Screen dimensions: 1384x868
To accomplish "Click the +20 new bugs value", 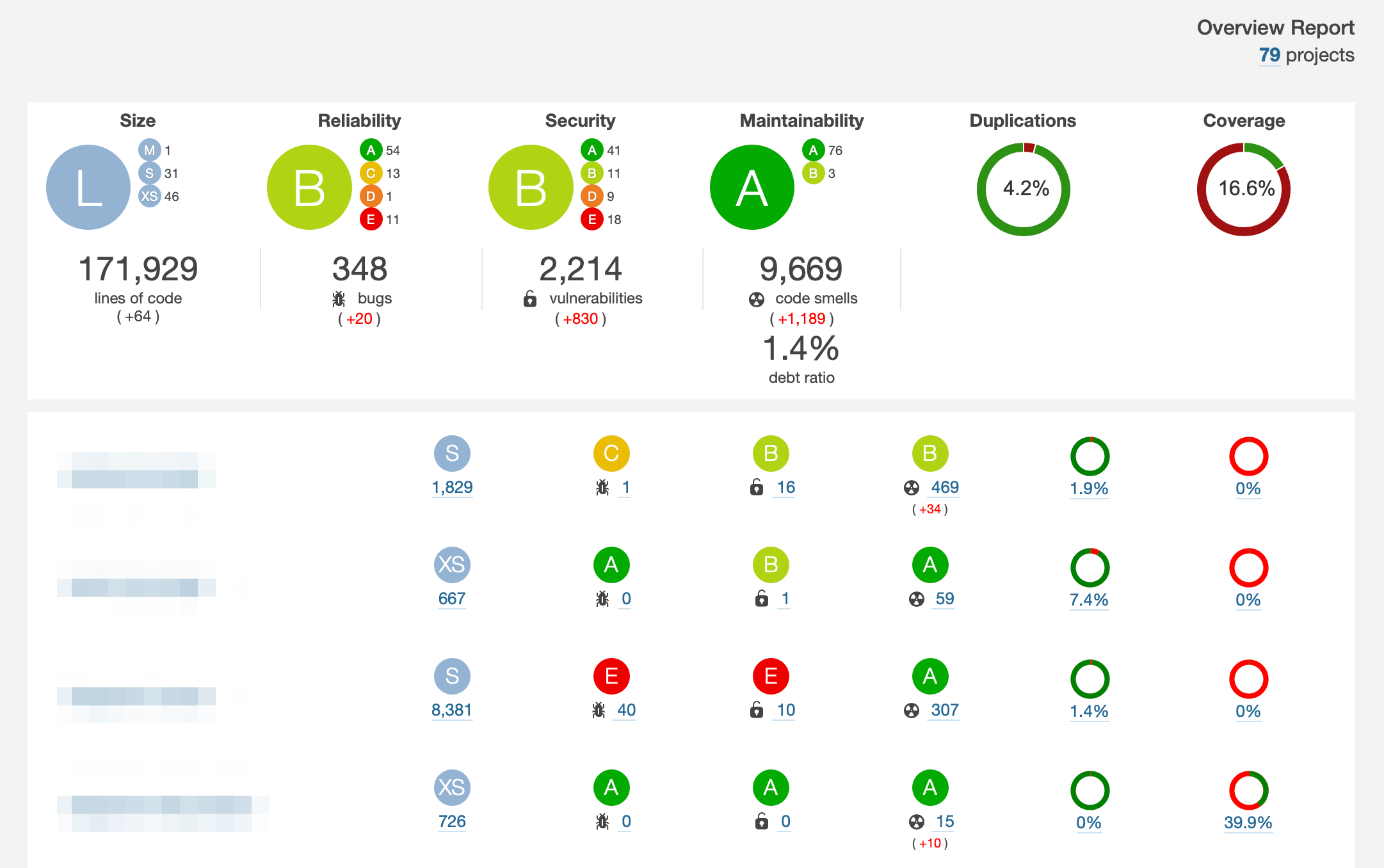I will [360, 319].
